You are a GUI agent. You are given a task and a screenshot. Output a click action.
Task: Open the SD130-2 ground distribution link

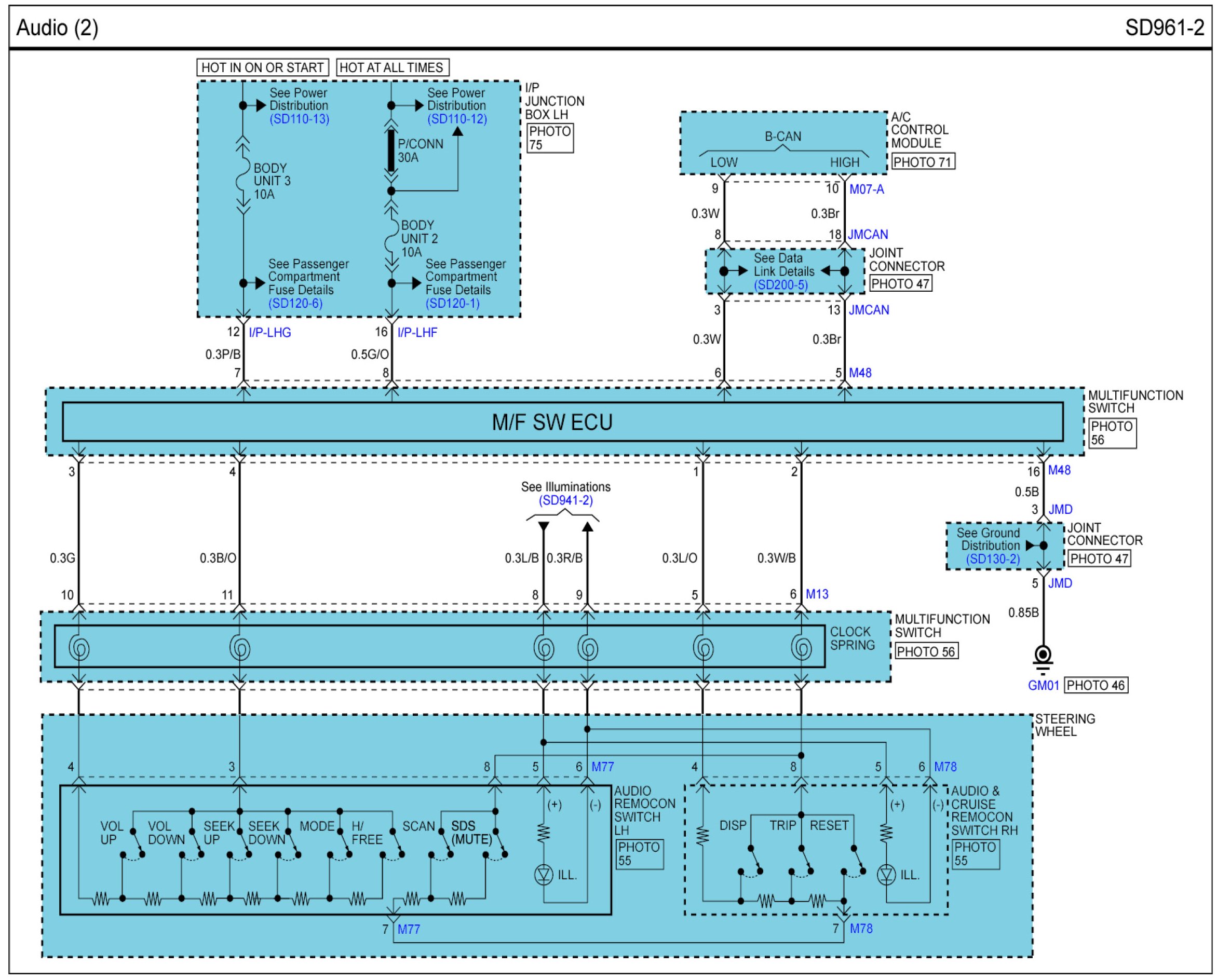993,560
